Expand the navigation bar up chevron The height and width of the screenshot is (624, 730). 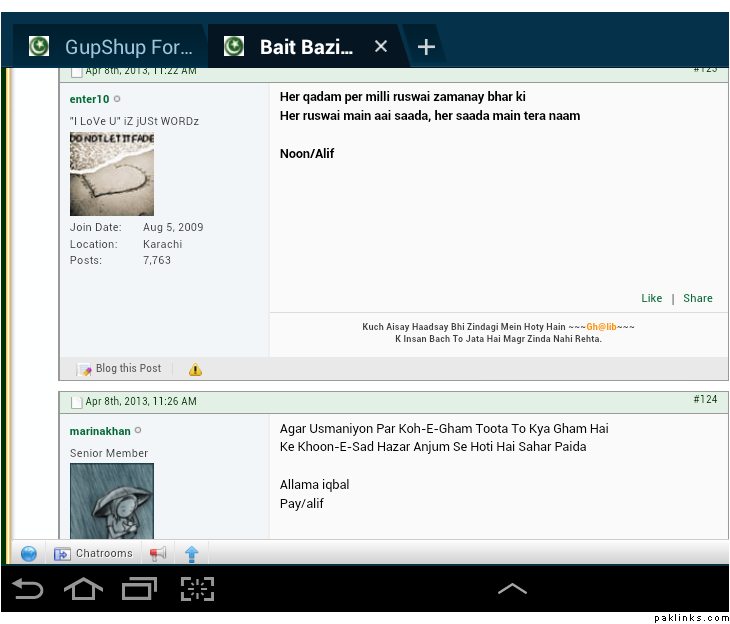click(x=512, y=589)
